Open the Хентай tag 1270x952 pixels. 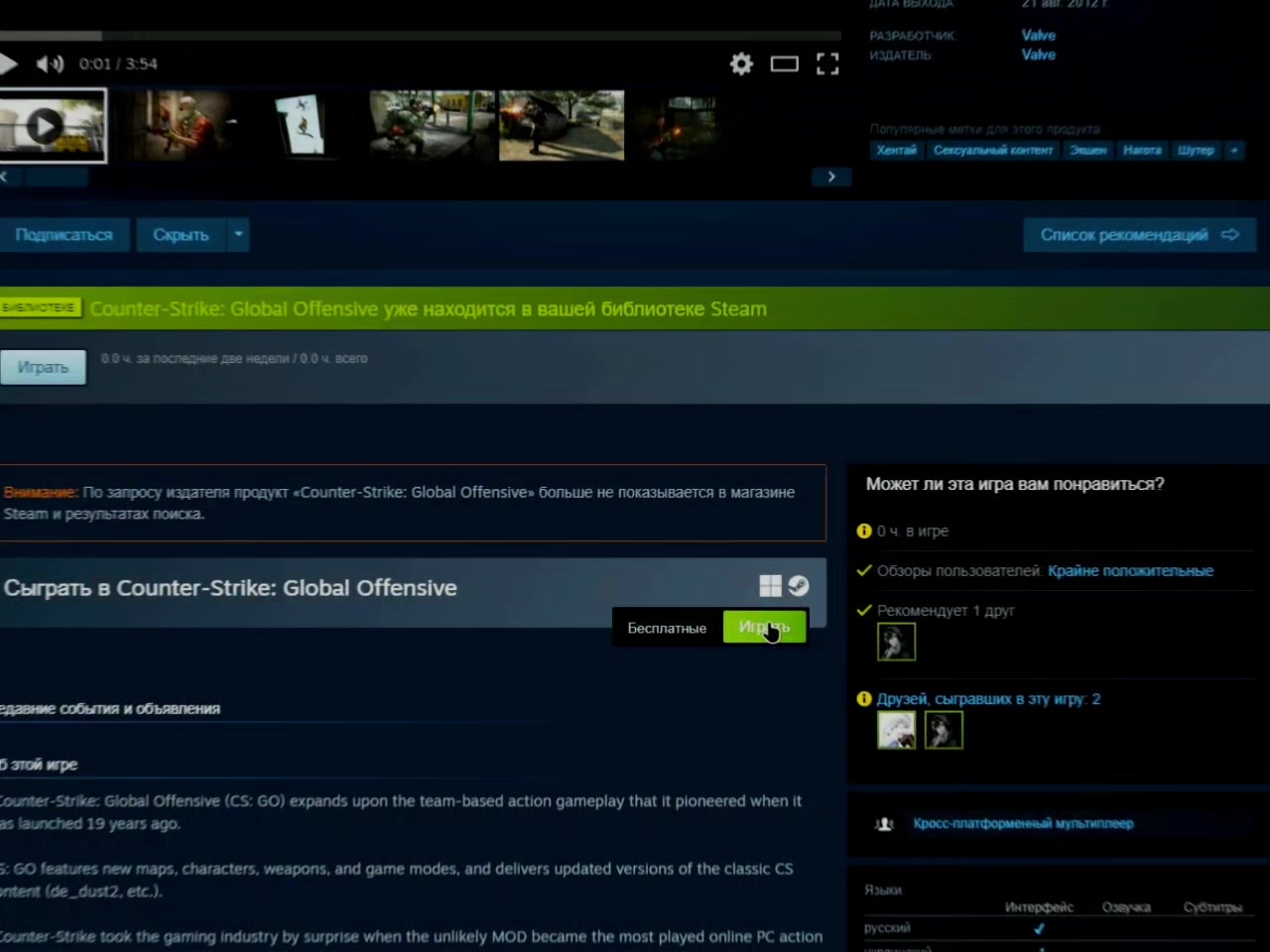coord(896,151)
